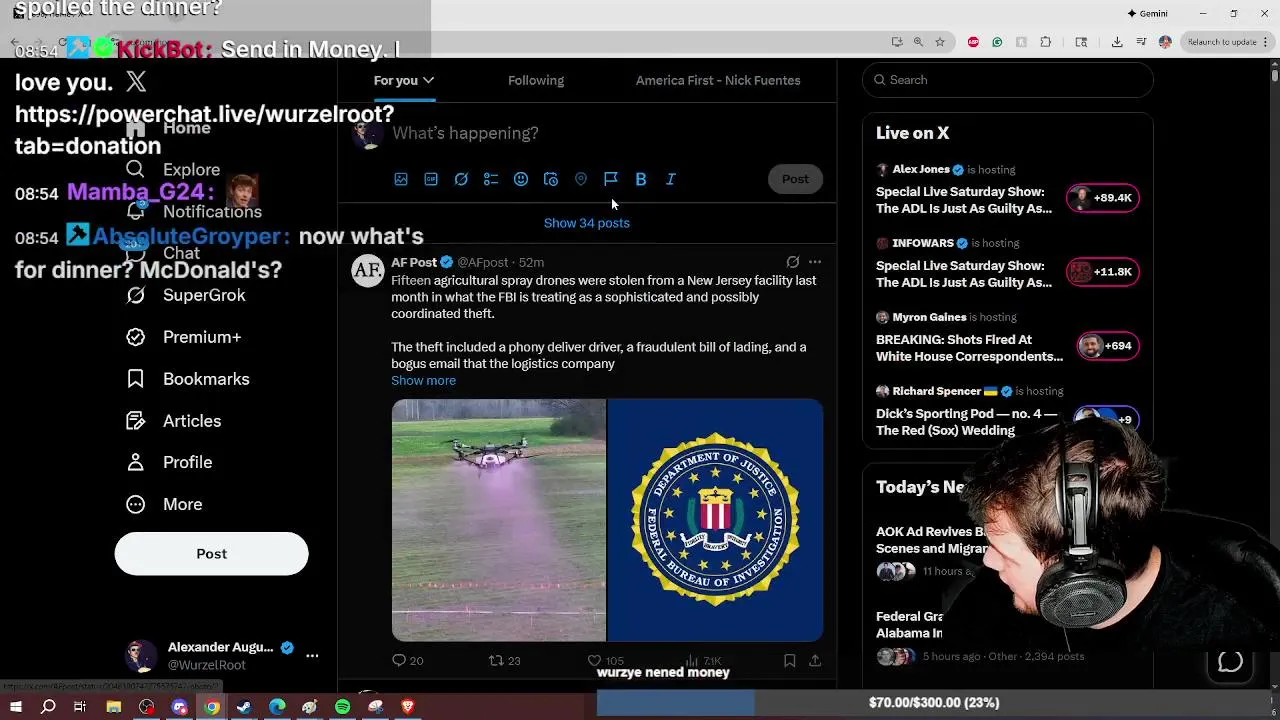Open the Chrome extensions puzzle icon

tap(1045, 42)
